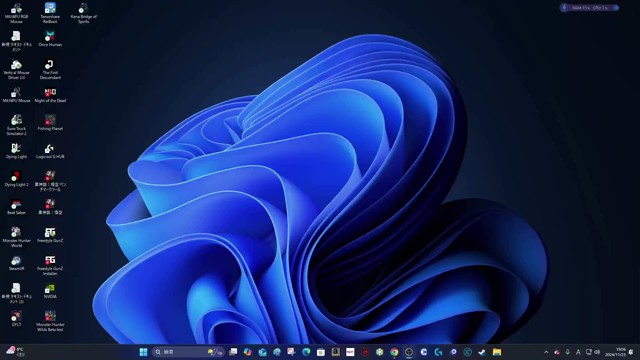Open Vertical Mouse Driver 2.0 shortcut

coord(16,69)
